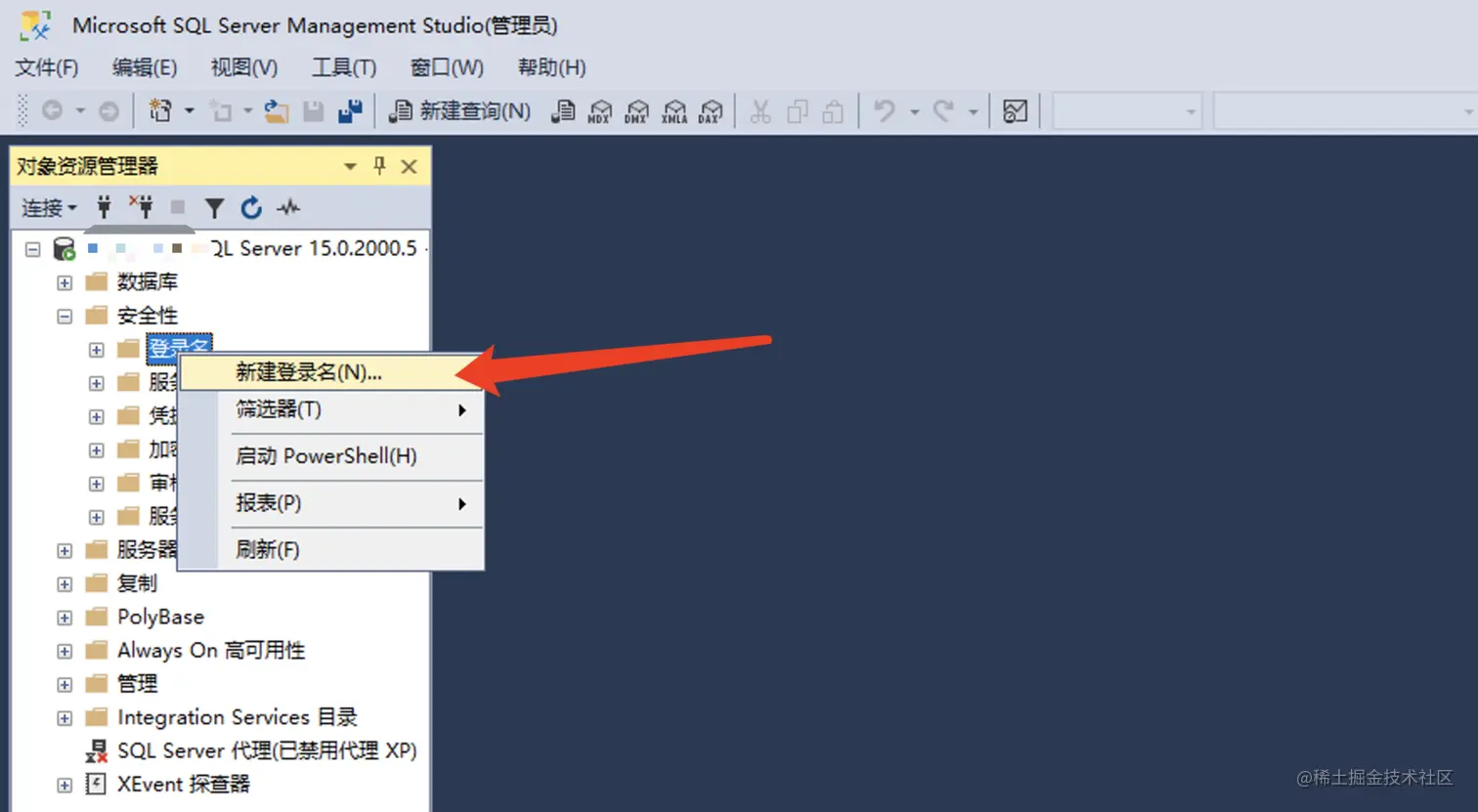Click the Paste icon in toolbar

tap(833, 111)
